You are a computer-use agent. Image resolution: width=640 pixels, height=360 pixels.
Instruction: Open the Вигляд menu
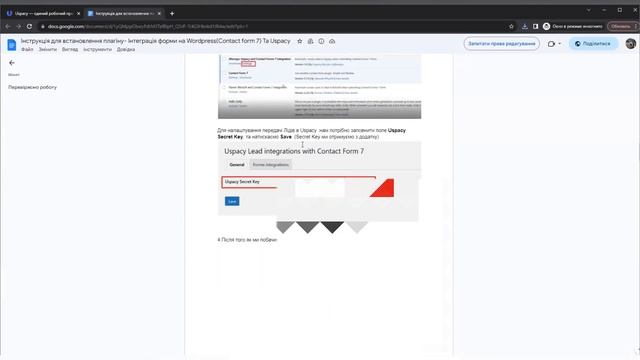coord(70,49)
